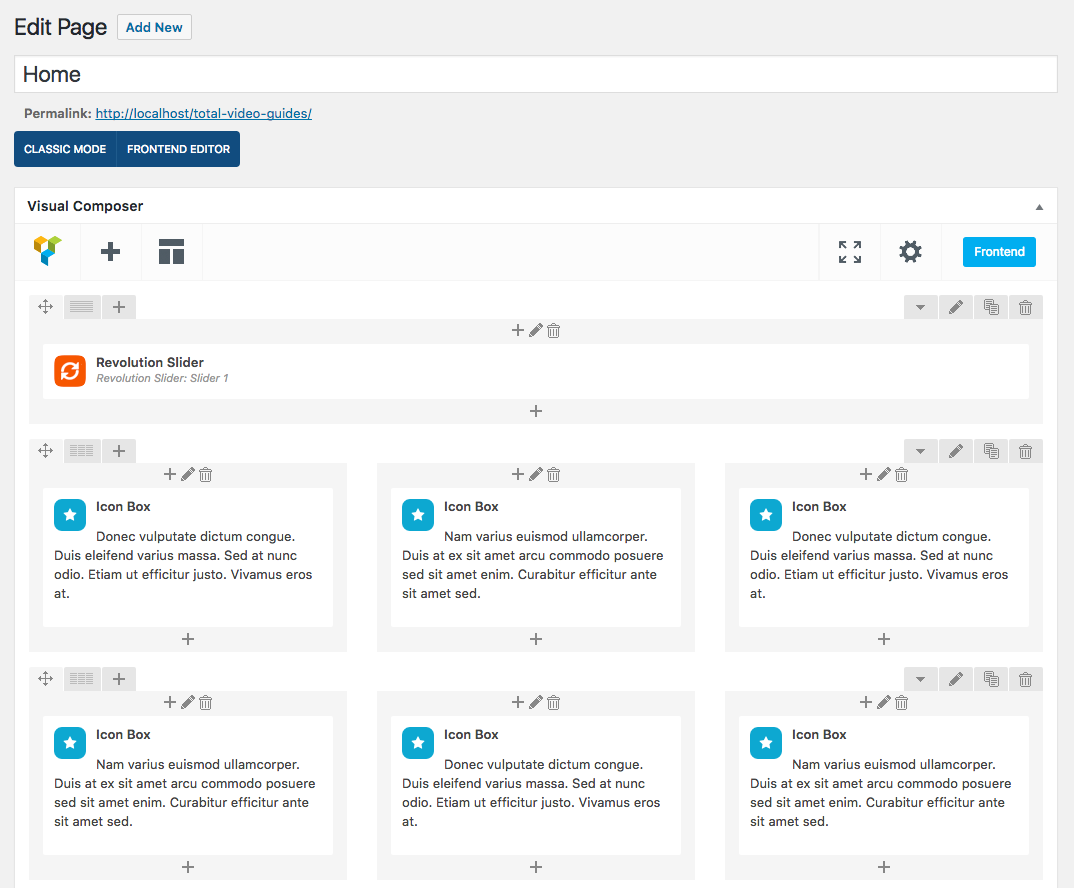Collapse the second row using its dropdown arrow
The height and width of the screenshot is (888, 1074).
click(x=921, y=451)
